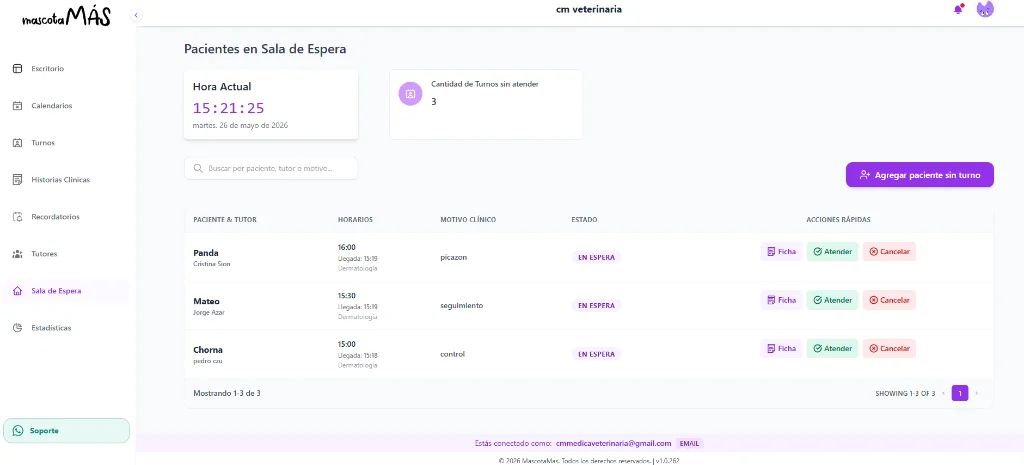Cancel the appointment for Chorna
The width and height of the screenshot is (1024, 465).
coord(889,349)
